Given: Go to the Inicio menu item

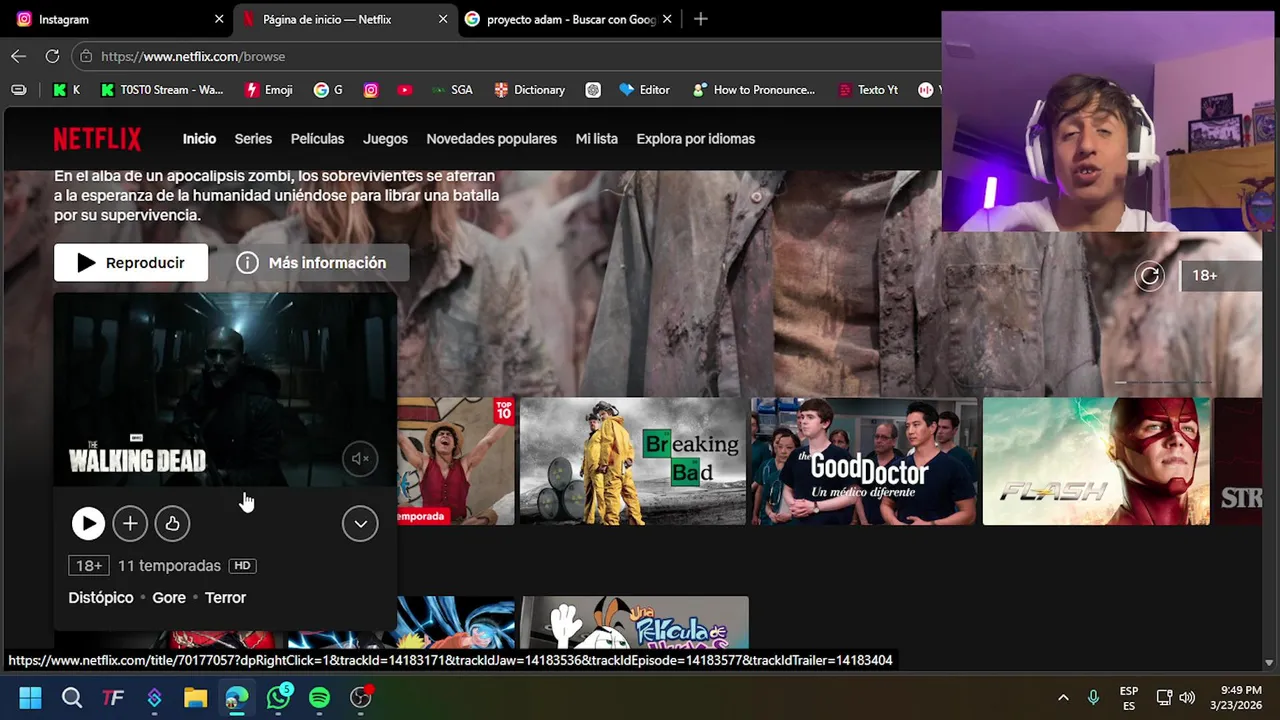Looking at the screenshot, I should 199,139.
